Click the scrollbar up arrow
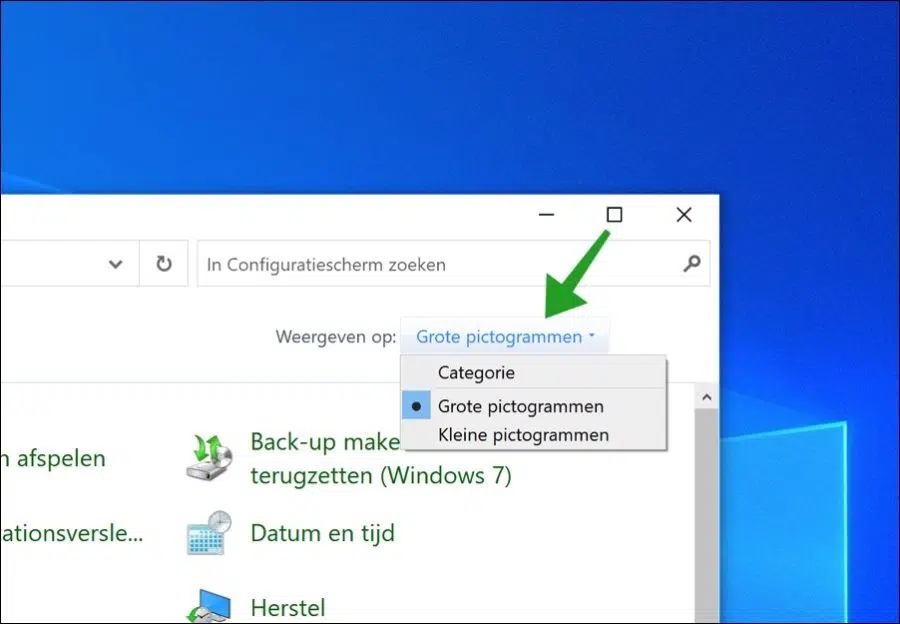The width and height of the screenshot is (900, 624). 707,397
